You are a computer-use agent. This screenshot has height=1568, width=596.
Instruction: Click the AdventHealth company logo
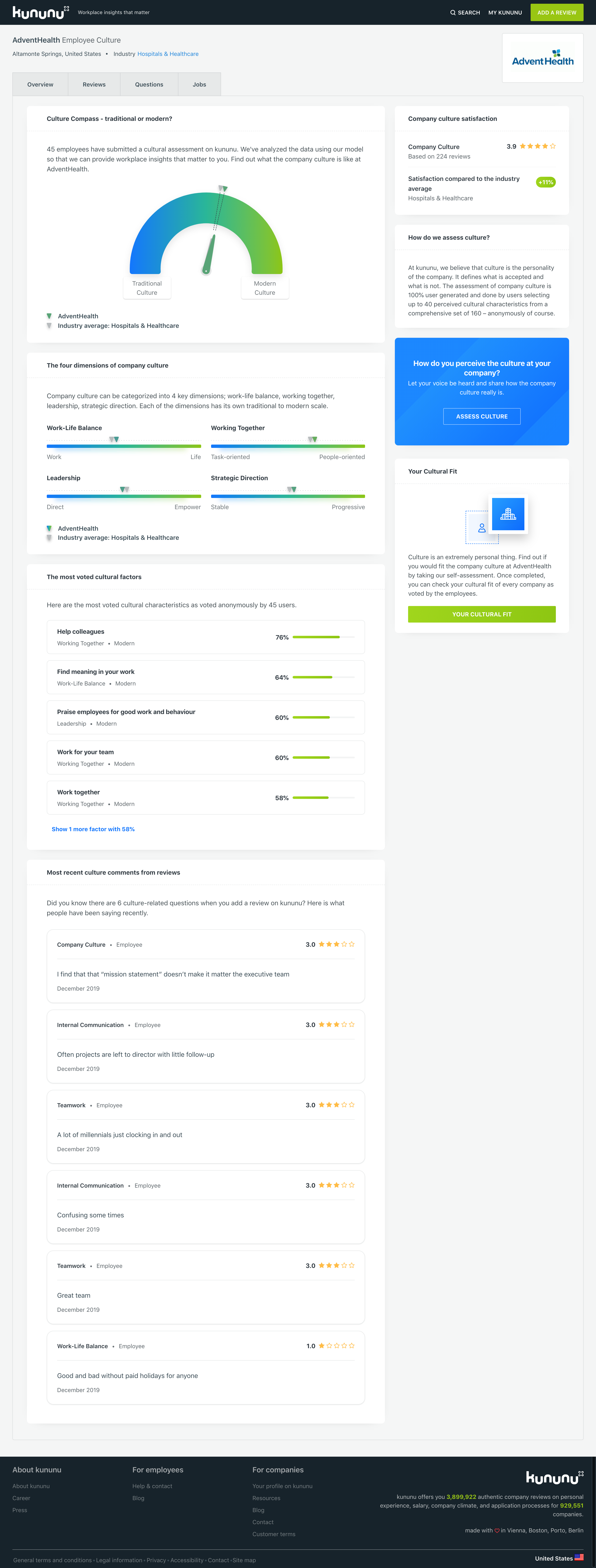542,58
